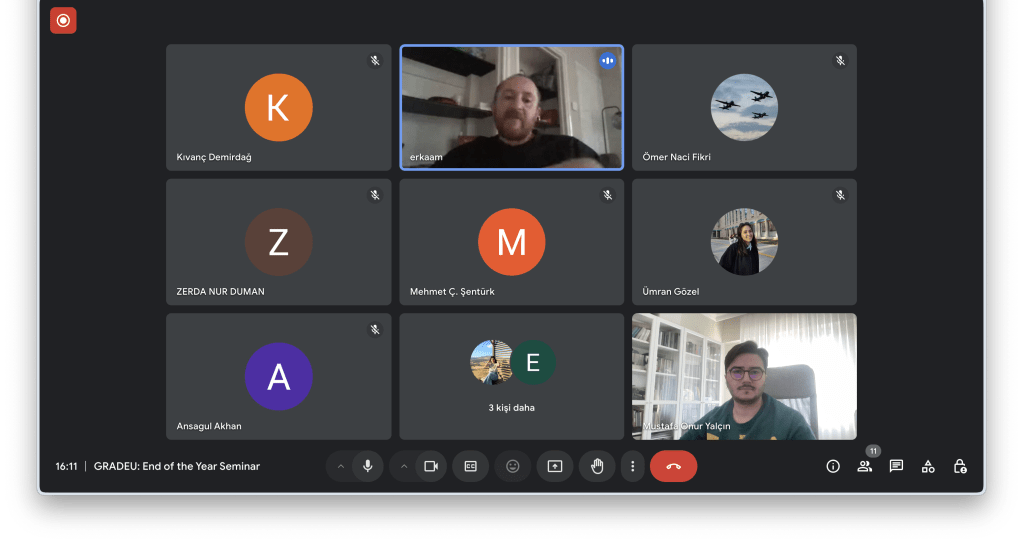The image size is (1023, 544).
Task: Click the present screen icon
Action: (555, 466)
